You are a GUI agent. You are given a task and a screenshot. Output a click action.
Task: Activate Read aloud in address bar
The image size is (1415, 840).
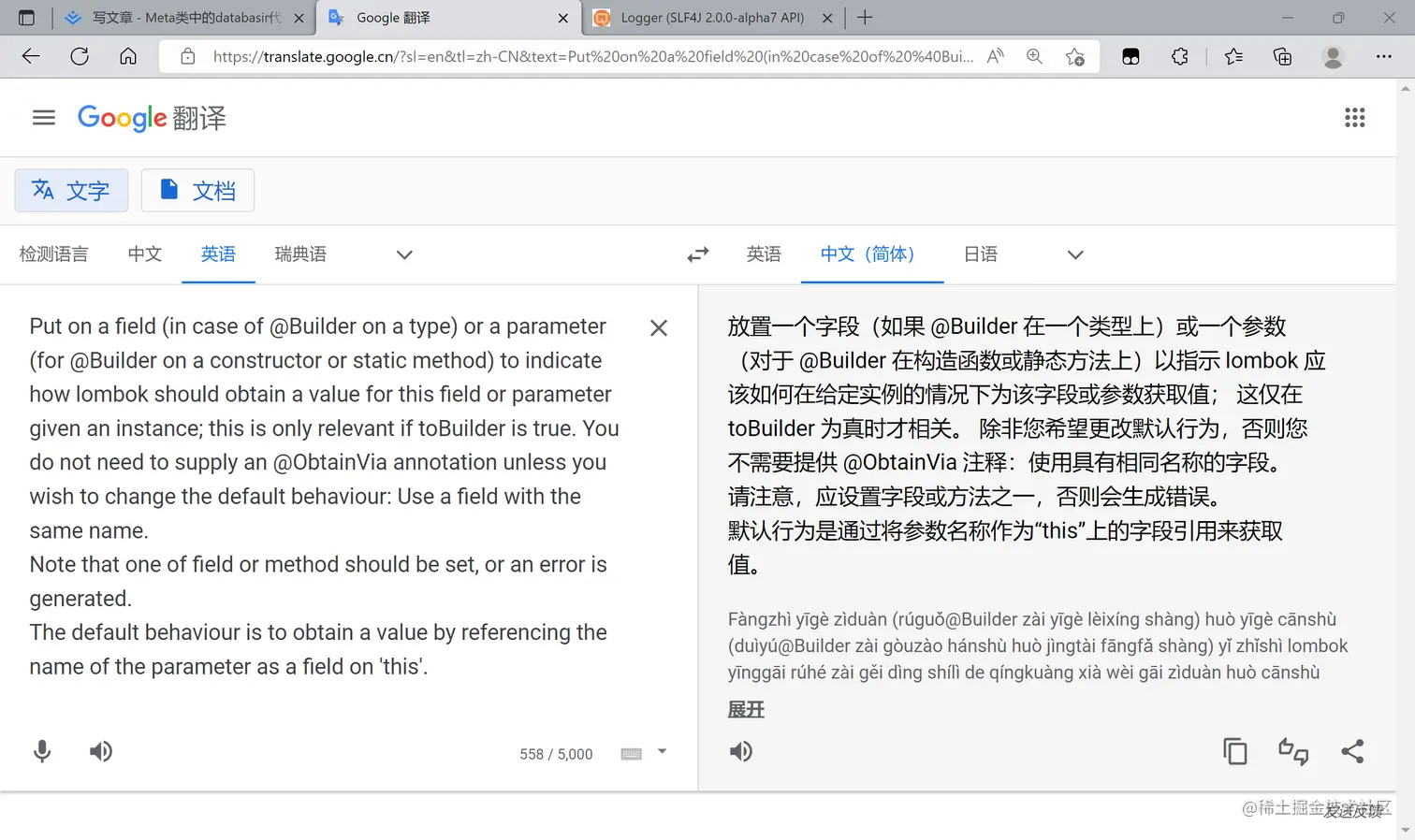point(995,57)
